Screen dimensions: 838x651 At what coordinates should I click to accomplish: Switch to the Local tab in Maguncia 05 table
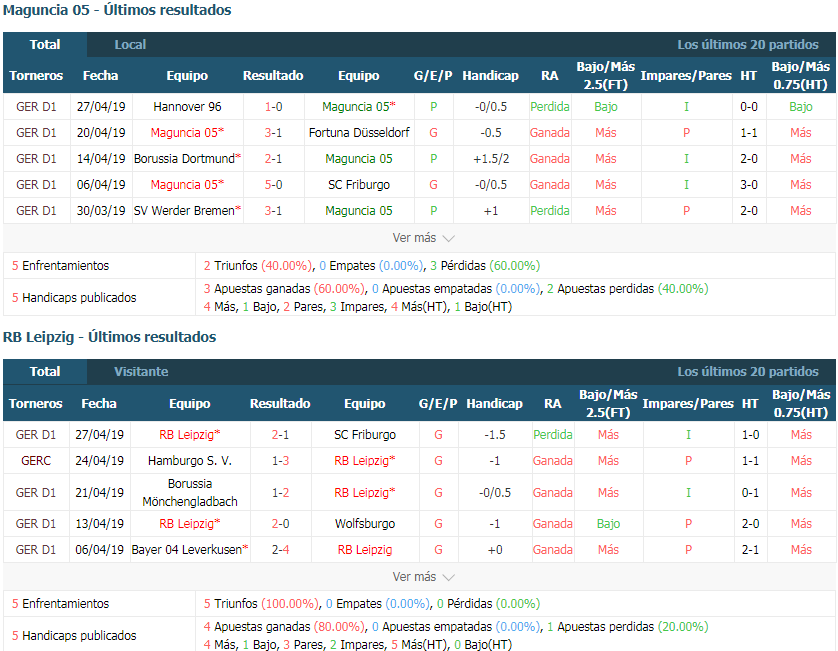click(130, 45)
